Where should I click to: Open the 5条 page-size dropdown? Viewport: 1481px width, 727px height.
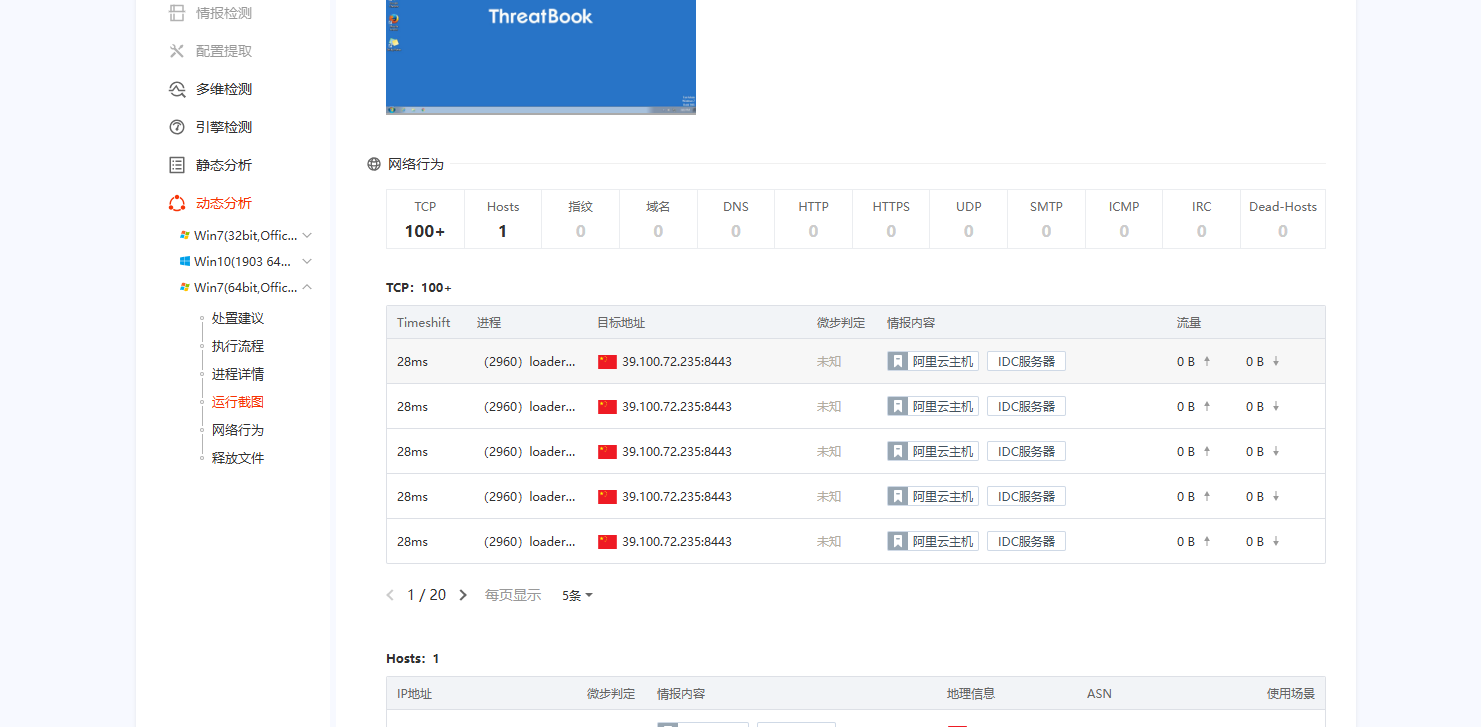pos(577,595)
